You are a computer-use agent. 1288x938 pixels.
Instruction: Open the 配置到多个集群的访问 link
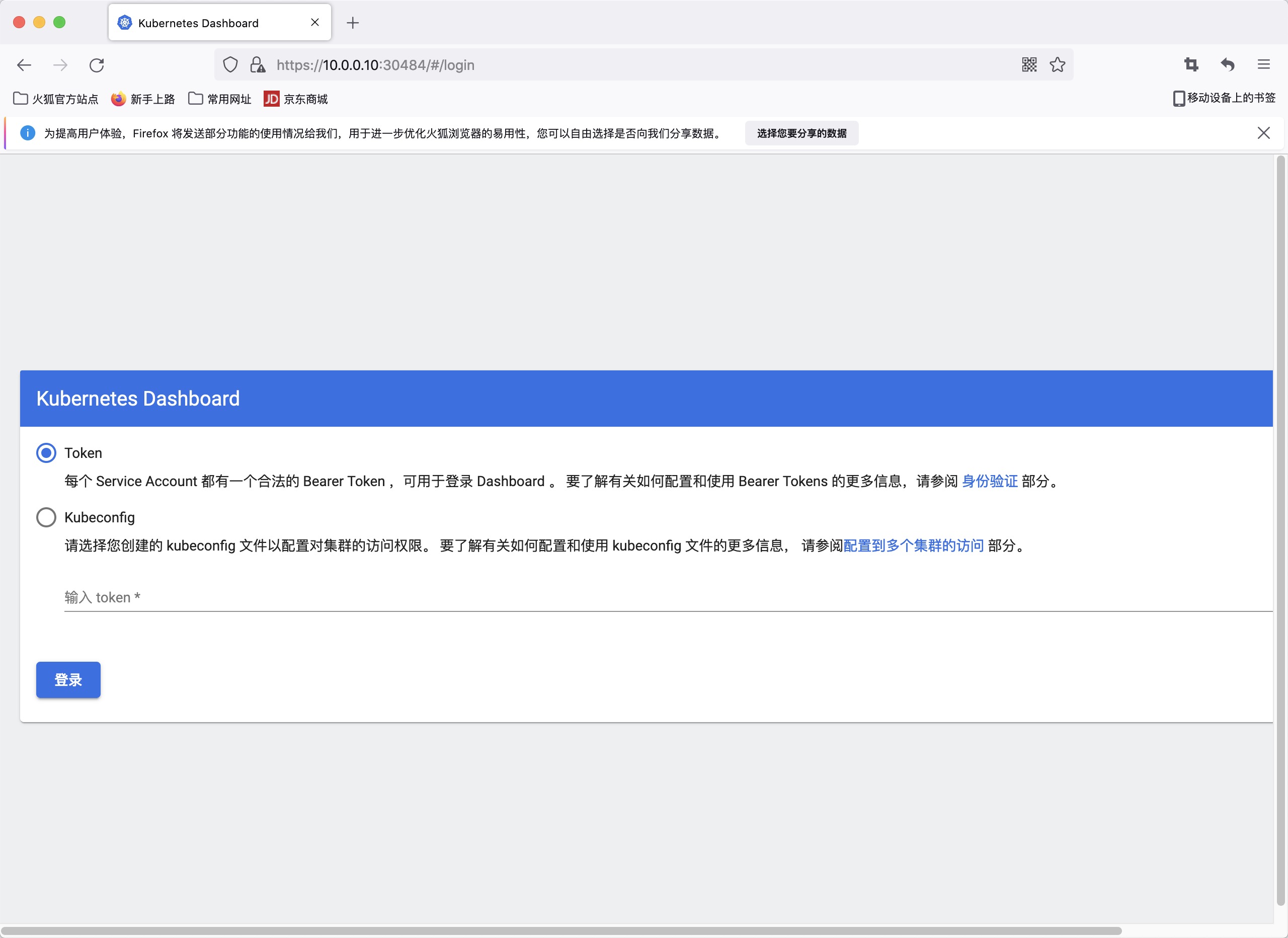(914, 545)
